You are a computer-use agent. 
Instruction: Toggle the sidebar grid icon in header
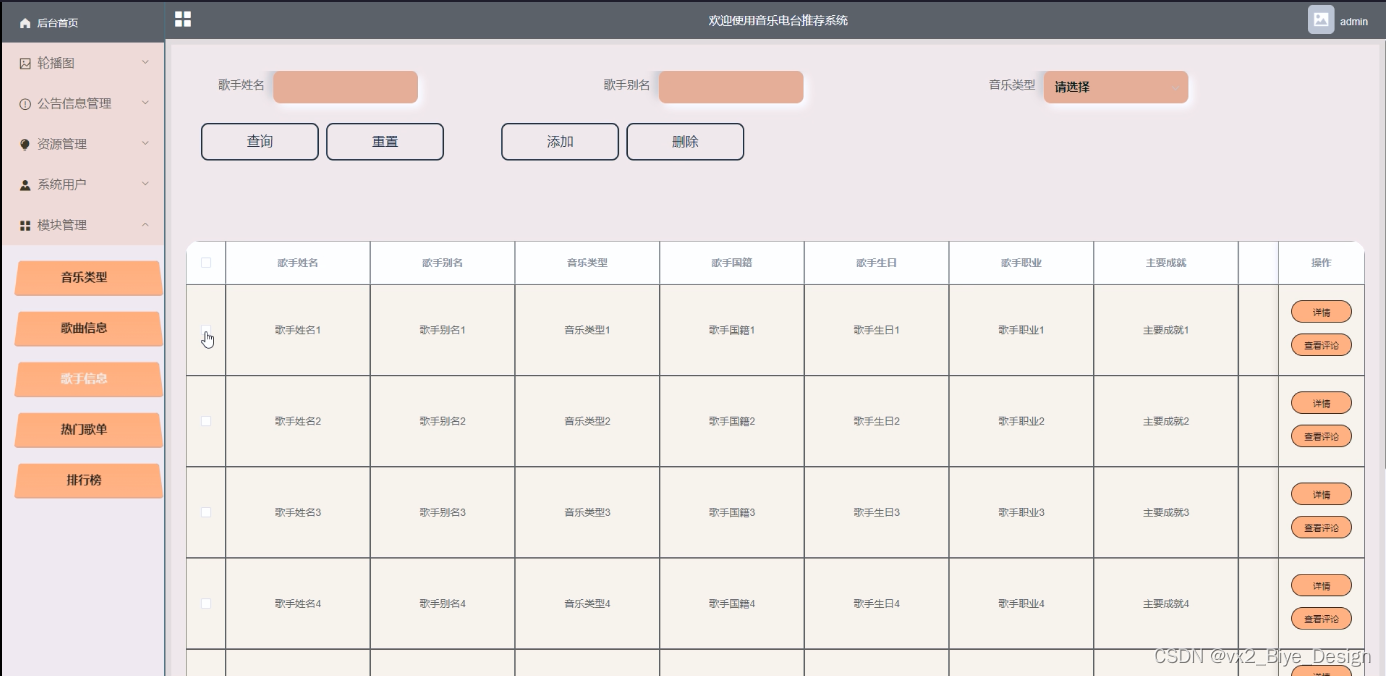click(182, 19)
